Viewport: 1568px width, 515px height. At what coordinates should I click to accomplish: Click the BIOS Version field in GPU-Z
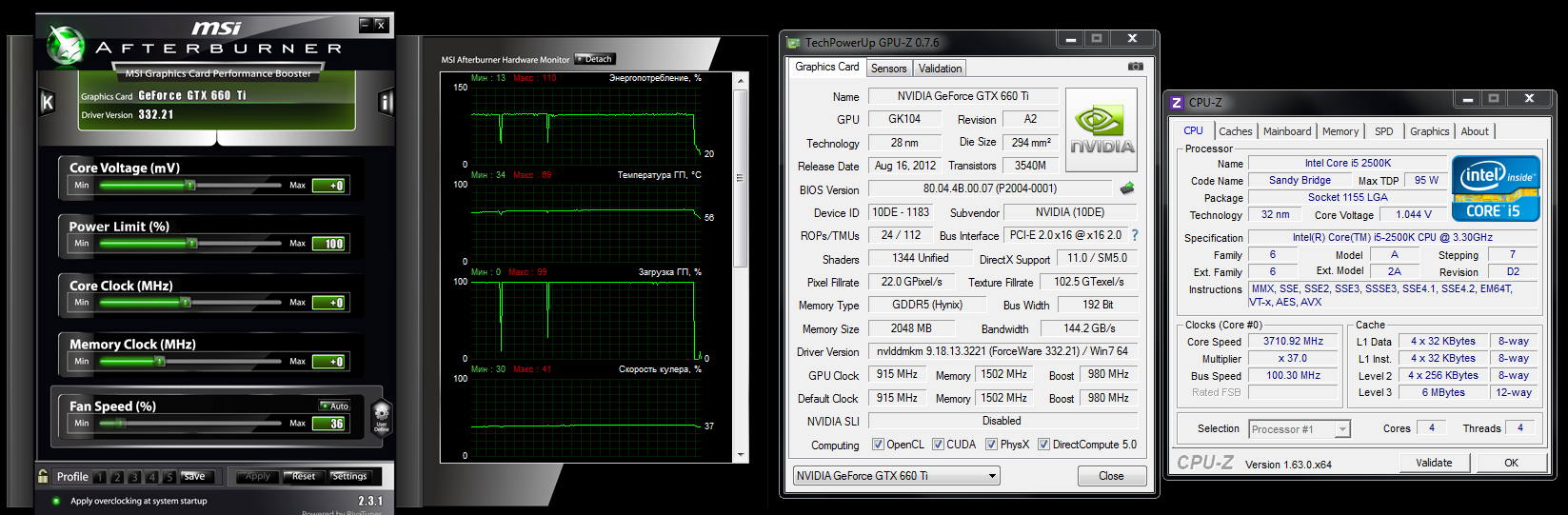click(x=990, y=188)
